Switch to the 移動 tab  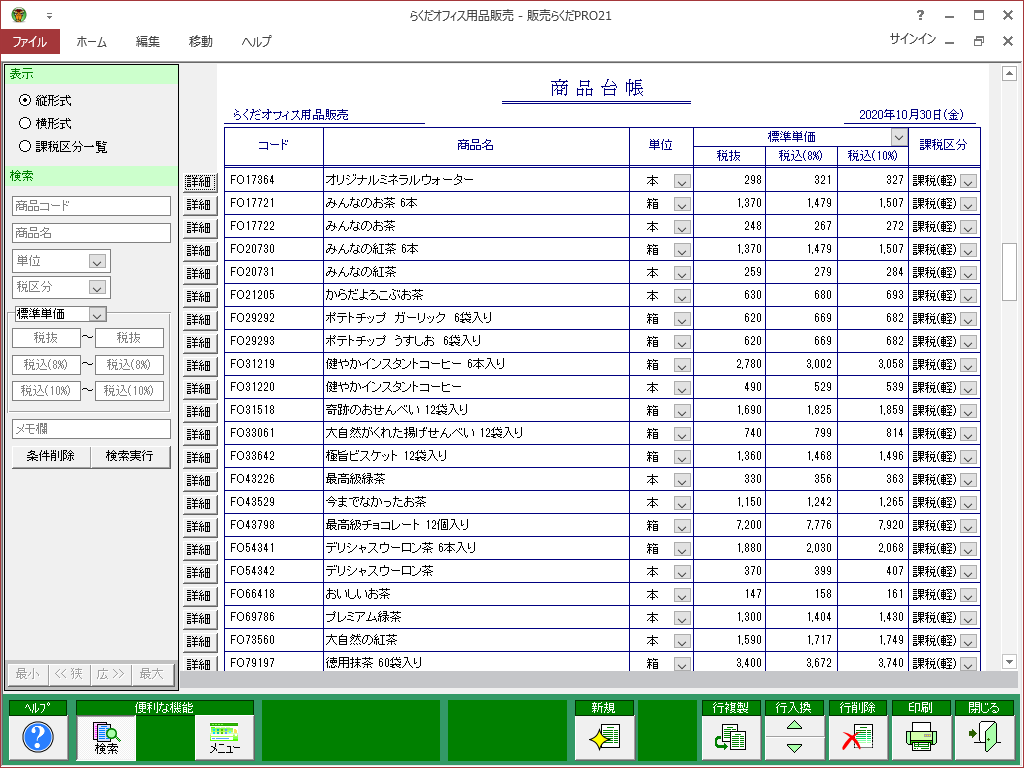click(x=200, y=41)
